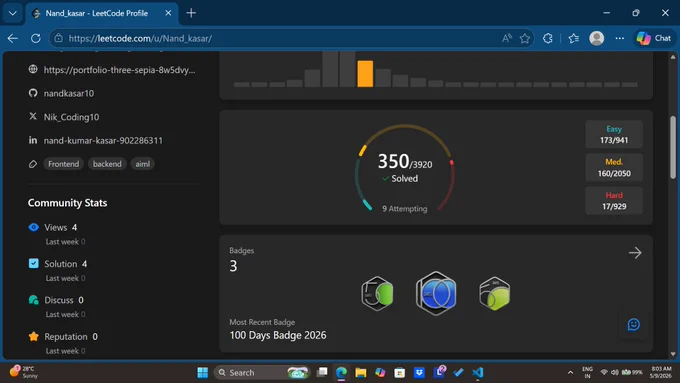Click the 100 Days Badge 2026 text
Viewport: 680px width, 383px height.
278,335
